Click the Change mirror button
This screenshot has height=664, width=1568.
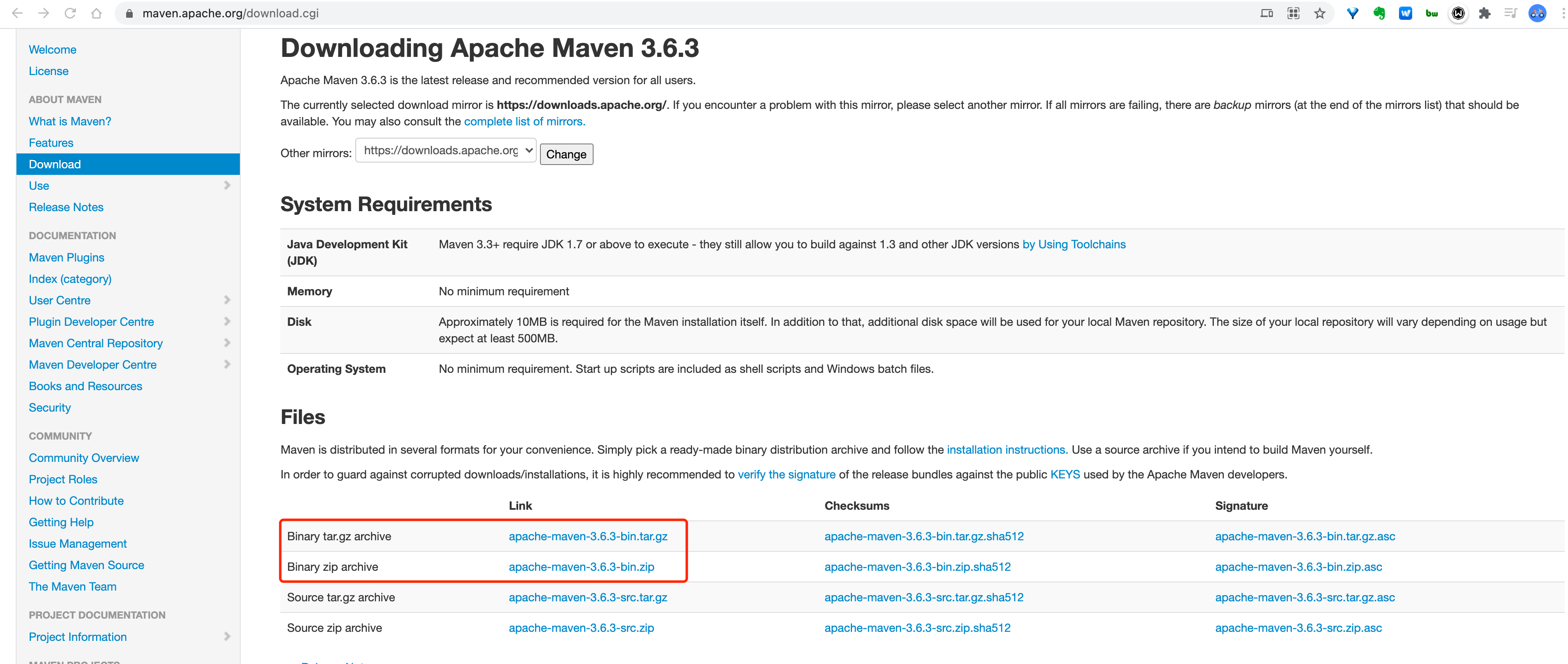pyautogui.click(x=566, y=154)
